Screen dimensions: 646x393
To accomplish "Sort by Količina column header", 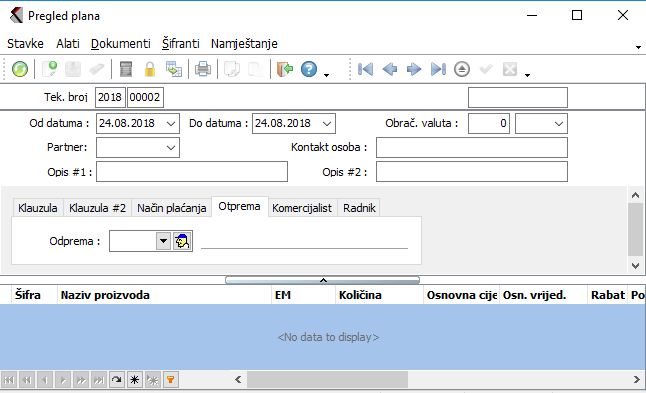I will 379,295.
